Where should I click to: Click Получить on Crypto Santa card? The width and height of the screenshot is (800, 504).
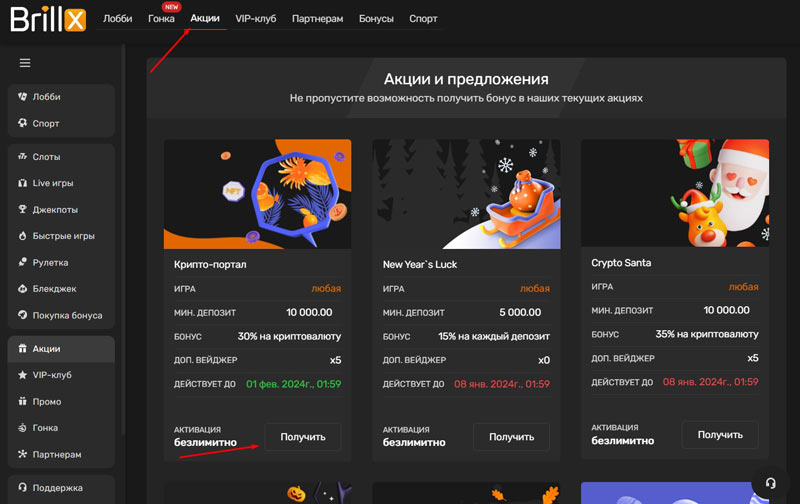click(719, 435)
